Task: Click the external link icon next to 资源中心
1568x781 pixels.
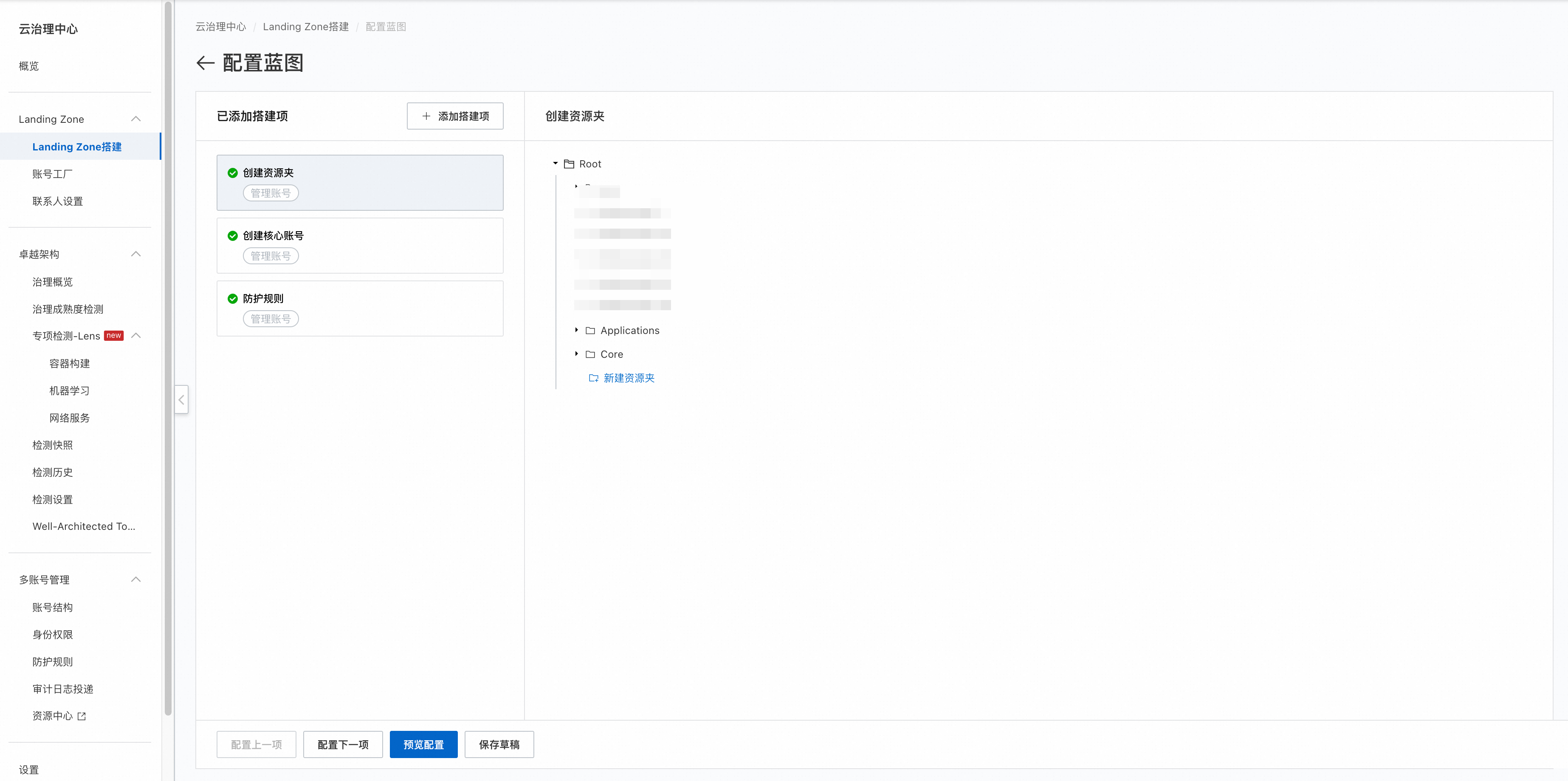Action: point(82,716)
